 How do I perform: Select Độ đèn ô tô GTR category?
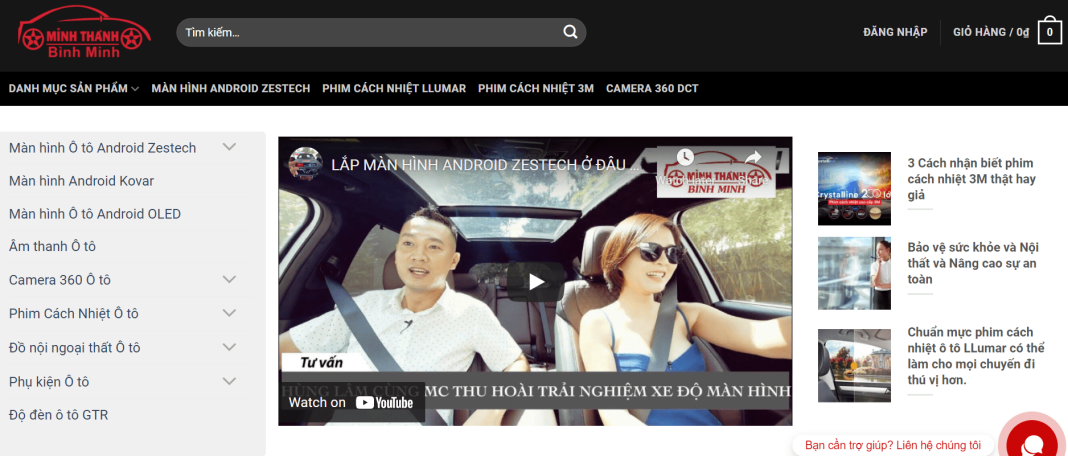(x=59, y=415)
